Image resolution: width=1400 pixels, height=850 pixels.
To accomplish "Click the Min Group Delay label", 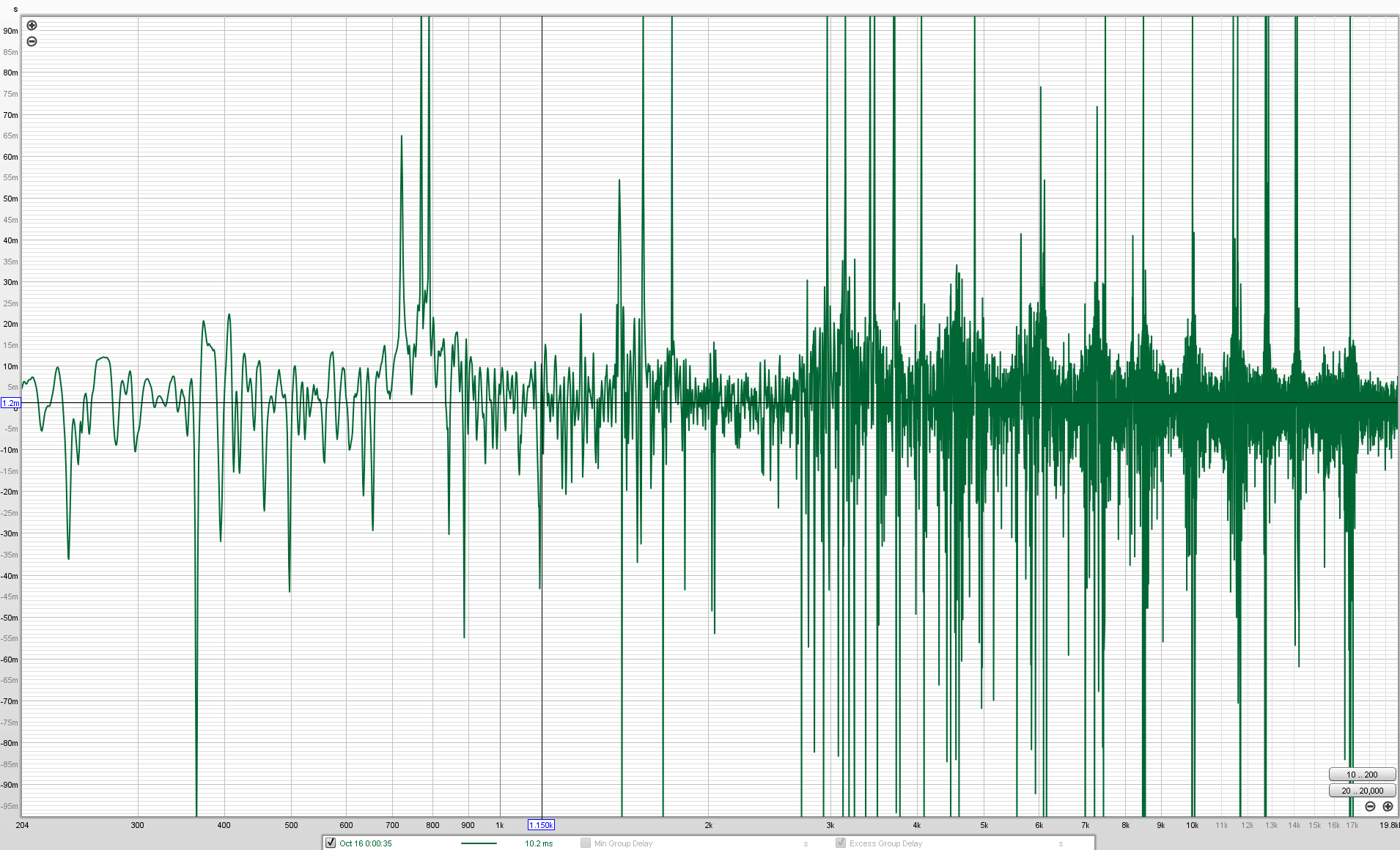I will pyautogui.click(x=623, y=843).
